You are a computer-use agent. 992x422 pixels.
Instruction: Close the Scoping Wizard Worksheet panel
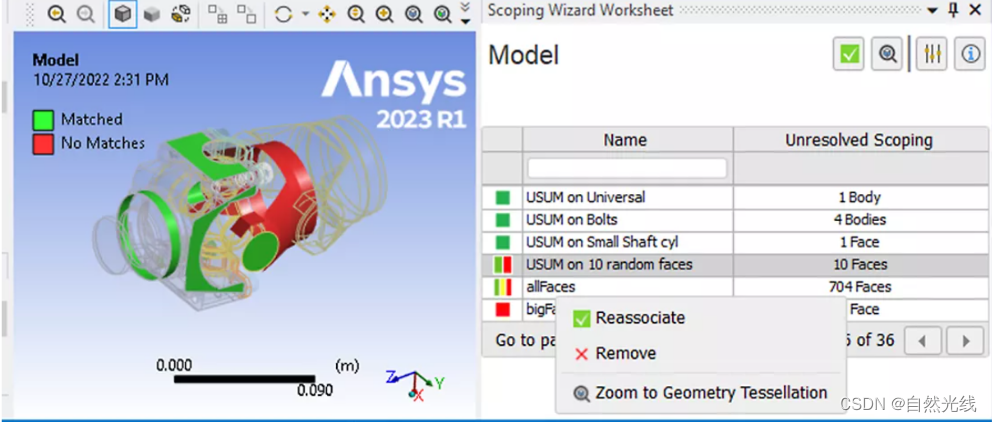975,10
